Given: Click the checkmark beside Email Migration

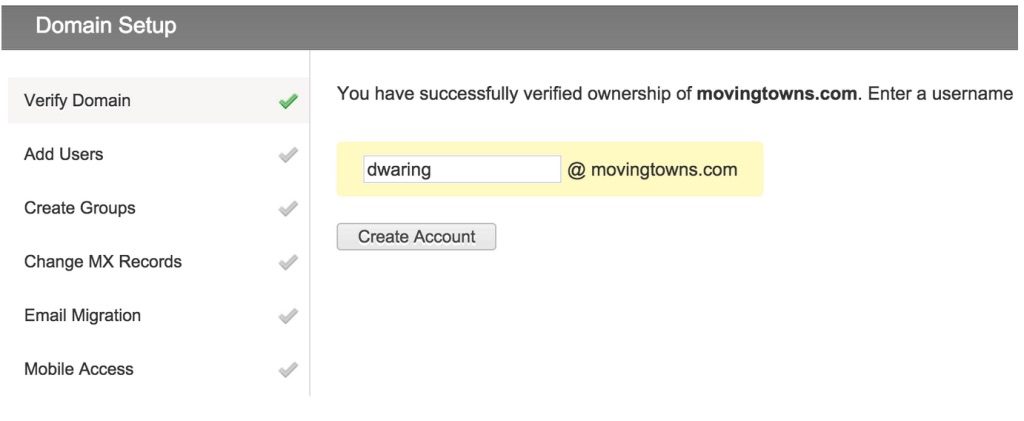Looking at the screenshot, I should coord(288,316).
